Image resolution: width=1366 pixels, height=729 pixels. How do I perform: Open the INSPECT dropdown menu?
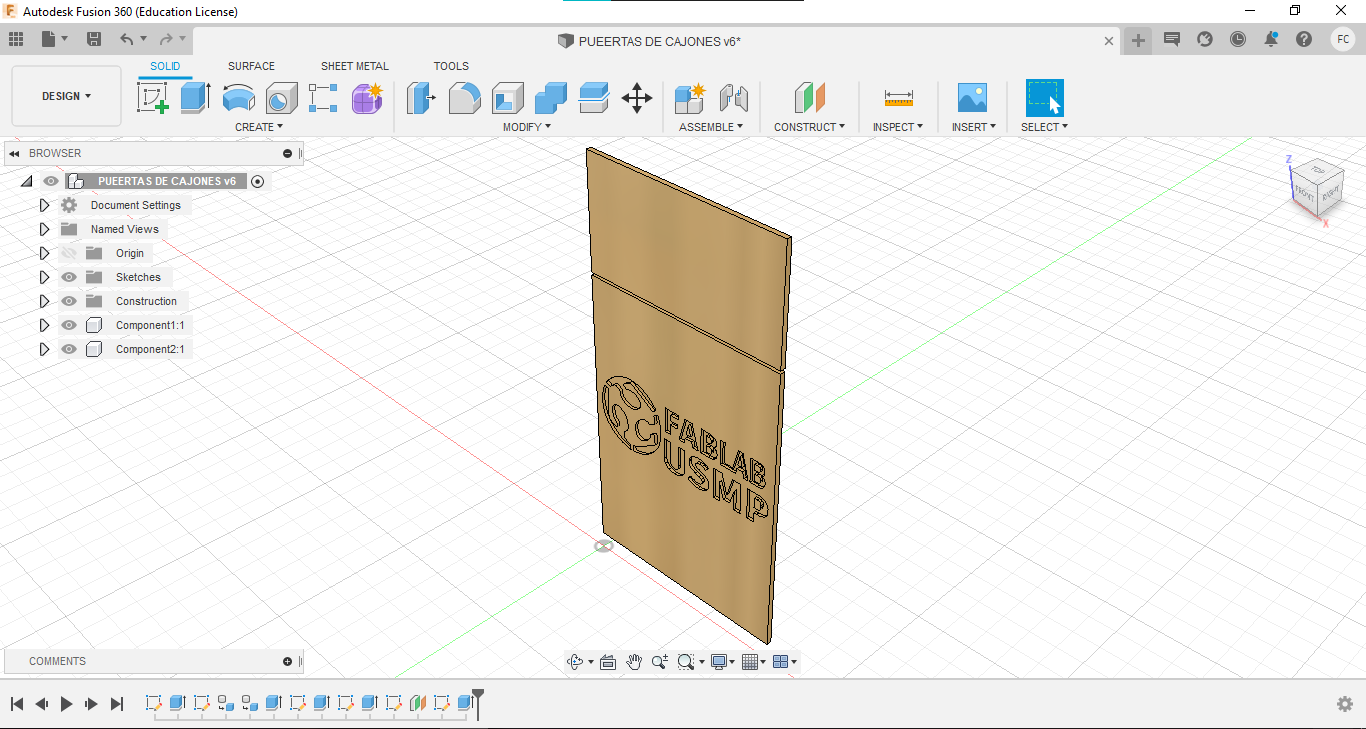[898, 127]
